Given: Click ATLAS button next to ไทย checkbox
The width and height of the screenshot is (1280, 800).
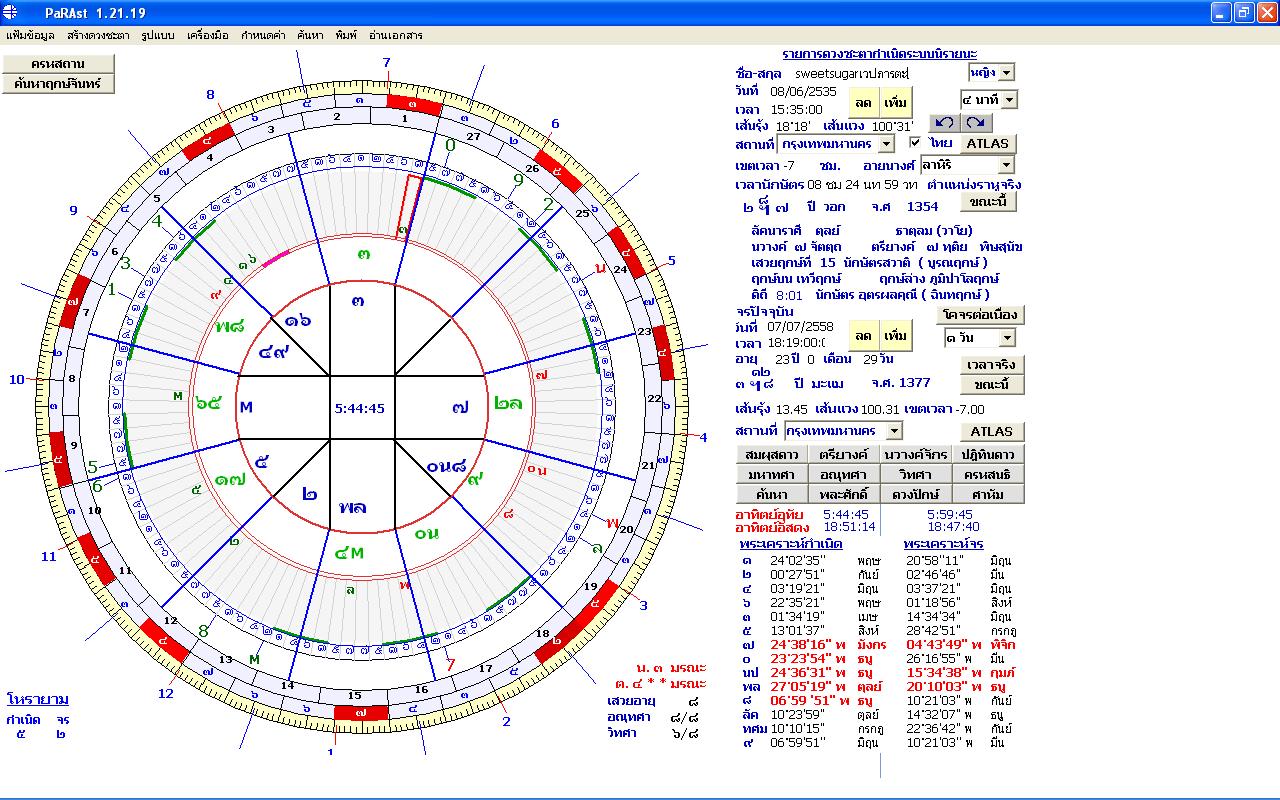Looking at the screenshot, I should [x=987, y=144].
